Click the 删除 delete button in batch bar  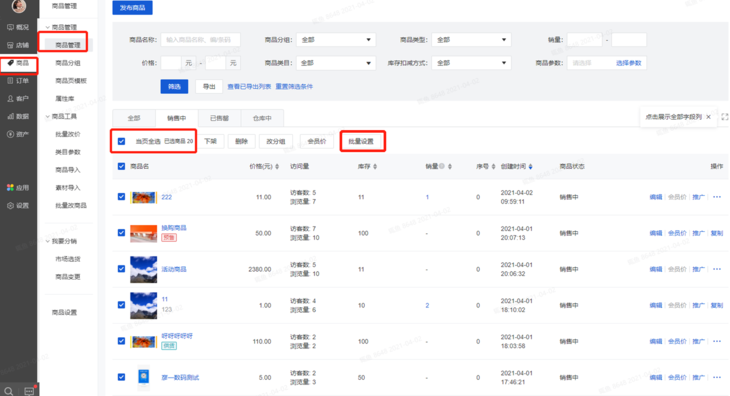tap(241, 141)
